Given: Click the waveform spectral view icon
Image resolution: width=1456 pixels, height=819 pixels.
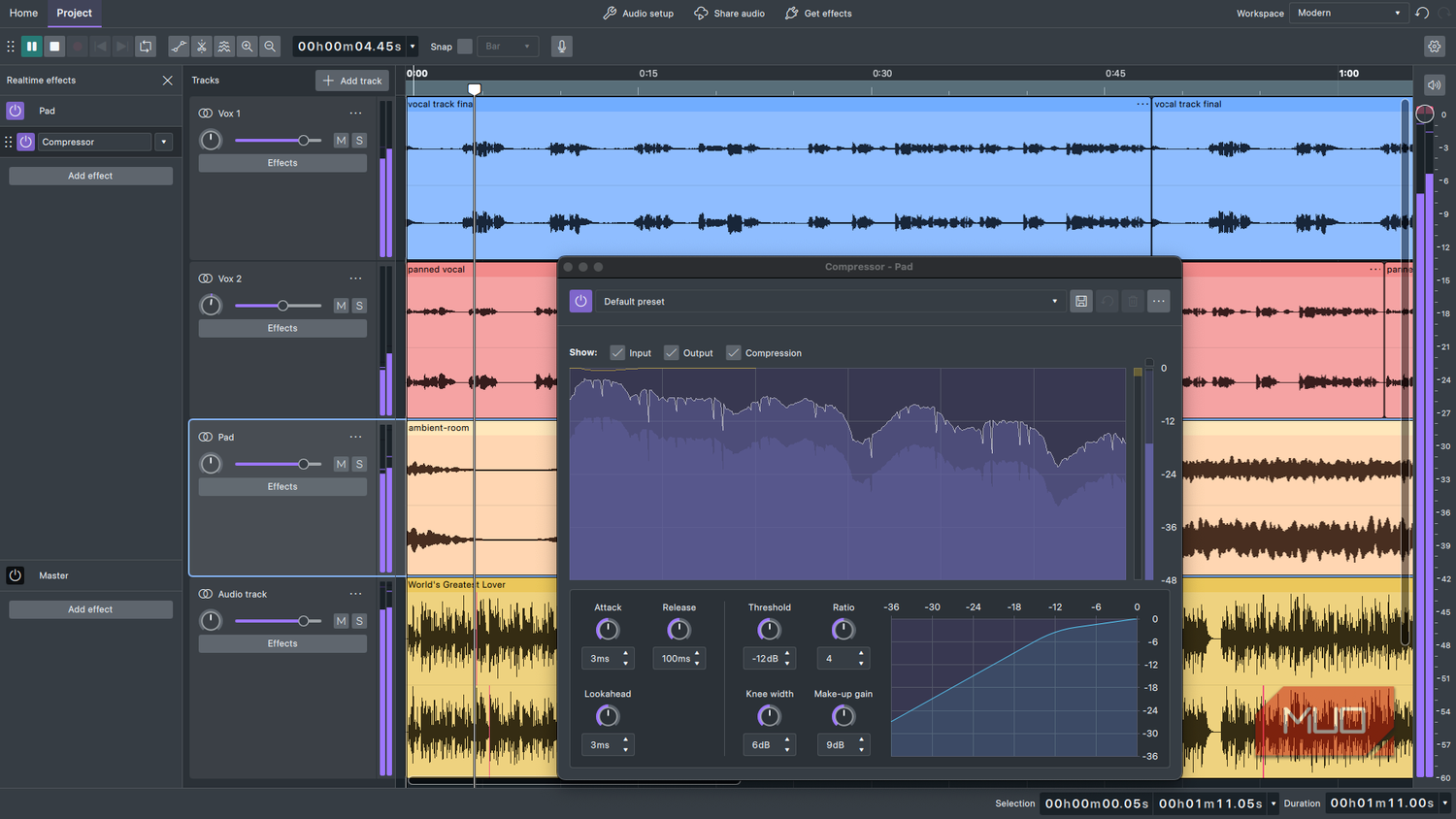Looking at the screenshot, I should (x=224, y=46).
